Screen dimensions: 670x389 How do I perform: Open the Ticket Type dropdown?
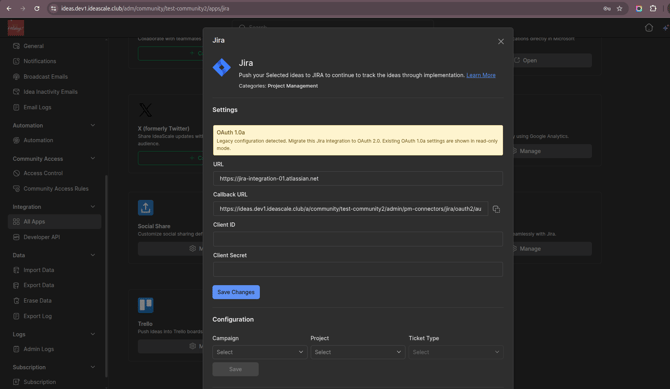pyautogui.click(x=456, y=352)
